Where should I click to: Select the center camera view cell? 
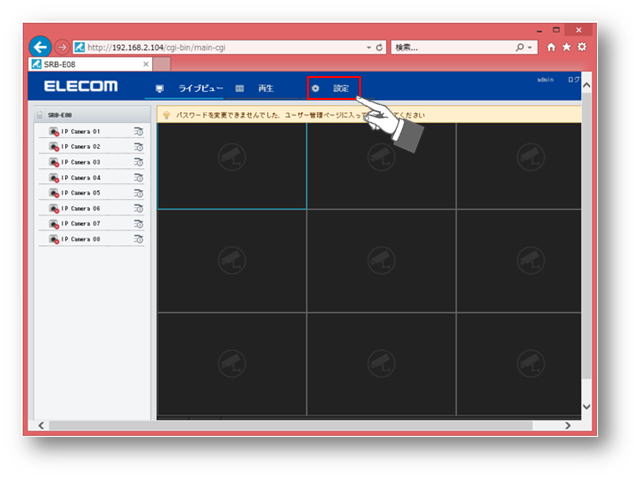pyautogui.click(x=381, y=261)
